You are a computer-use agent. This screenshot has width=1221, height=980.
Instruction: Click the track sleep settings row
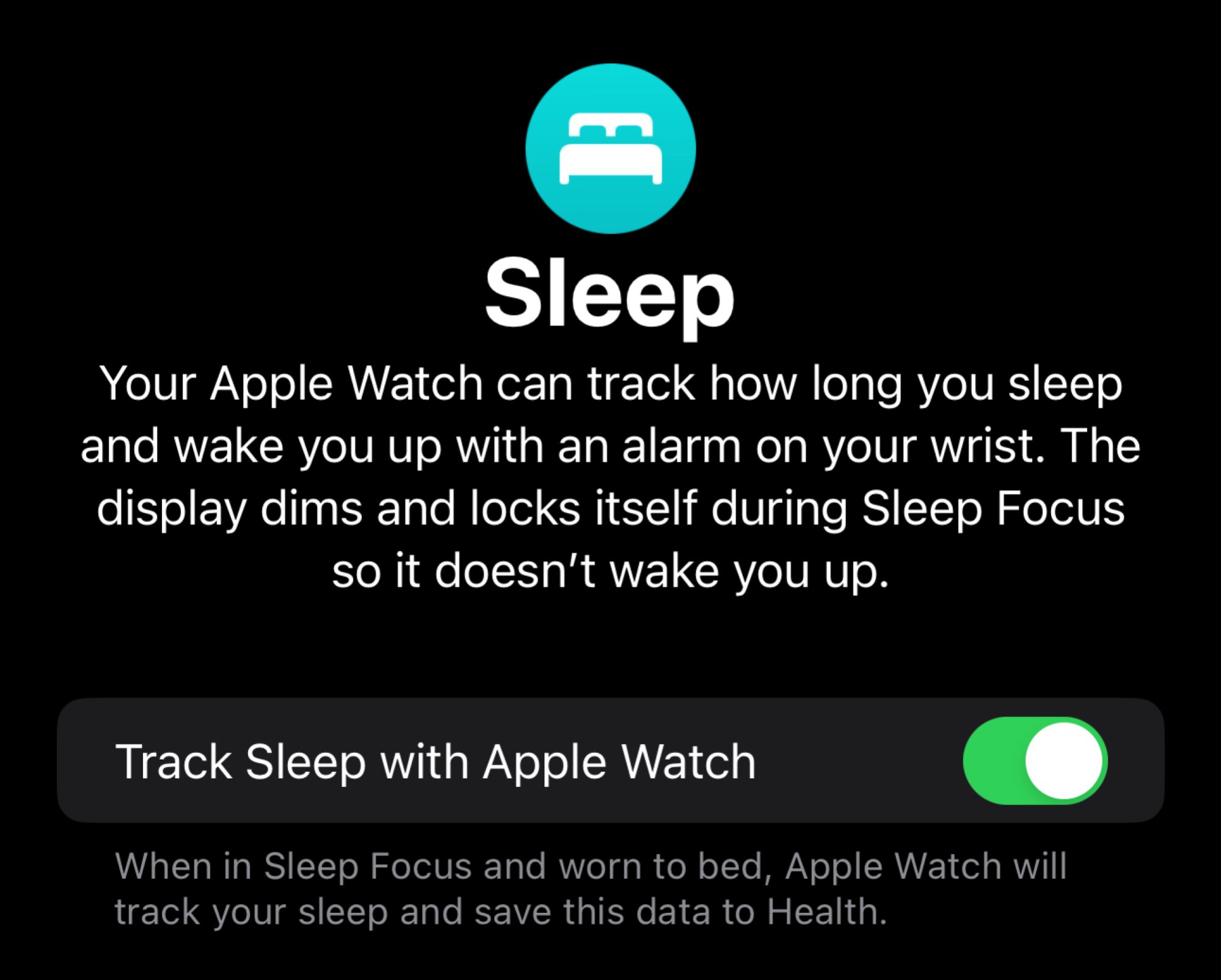coord(610,761)
